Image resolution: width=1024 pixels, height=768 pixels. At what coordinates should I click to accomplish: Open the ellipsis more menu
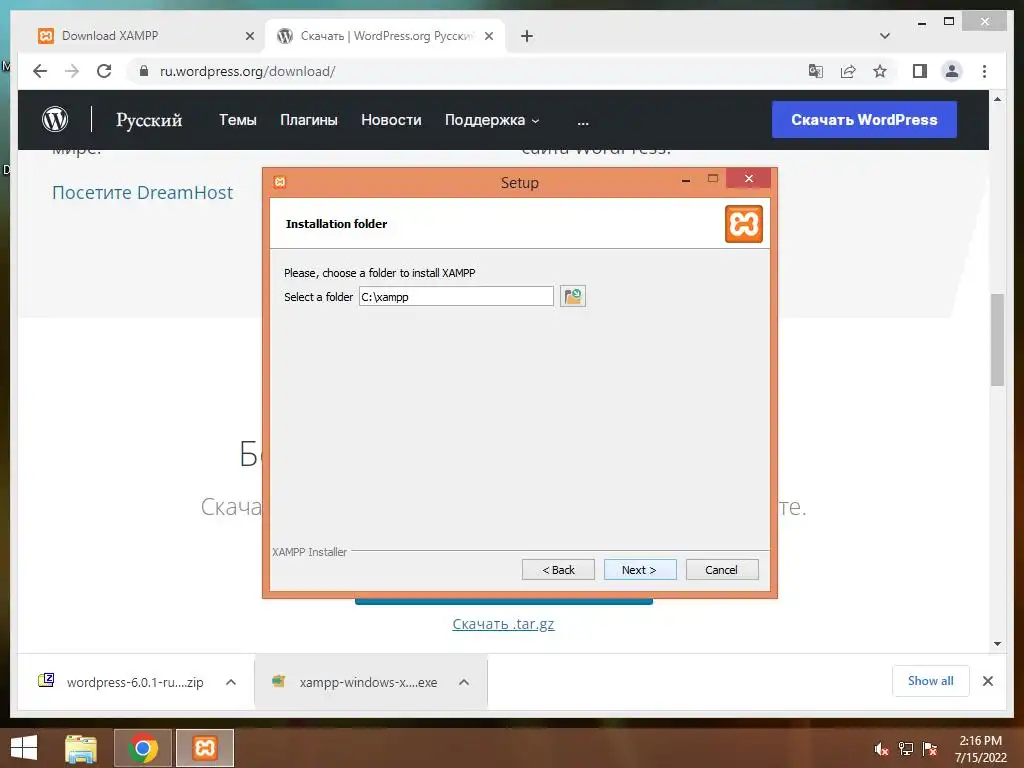click(x=583, y=121)
